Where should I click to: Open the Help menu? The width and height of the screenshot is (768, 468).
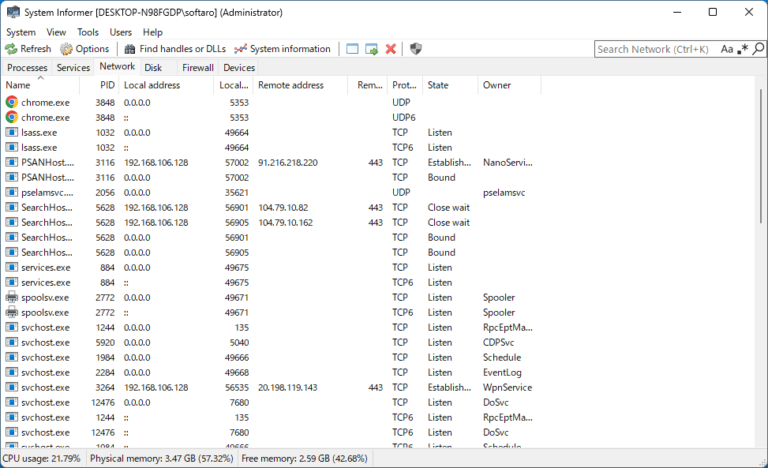152,32
